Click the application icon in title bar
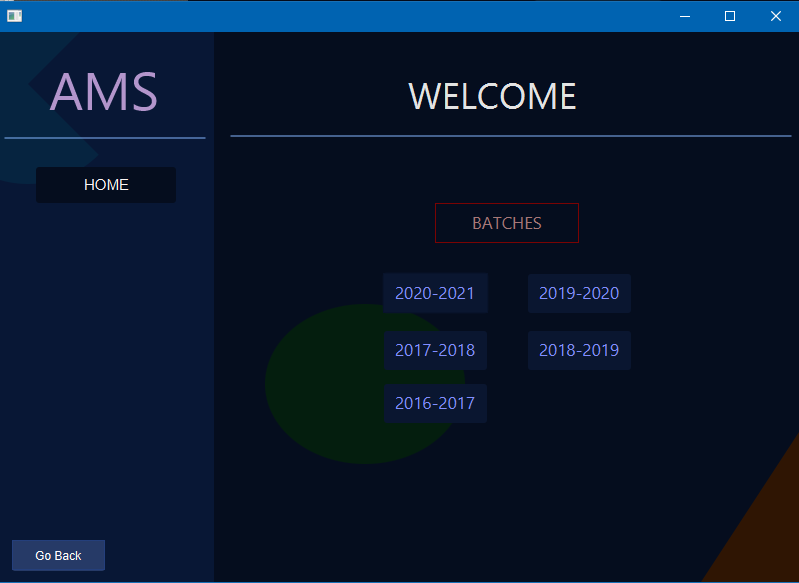This screenshot has height=583, width=799. pyautogui.click(x=14, y=16)
